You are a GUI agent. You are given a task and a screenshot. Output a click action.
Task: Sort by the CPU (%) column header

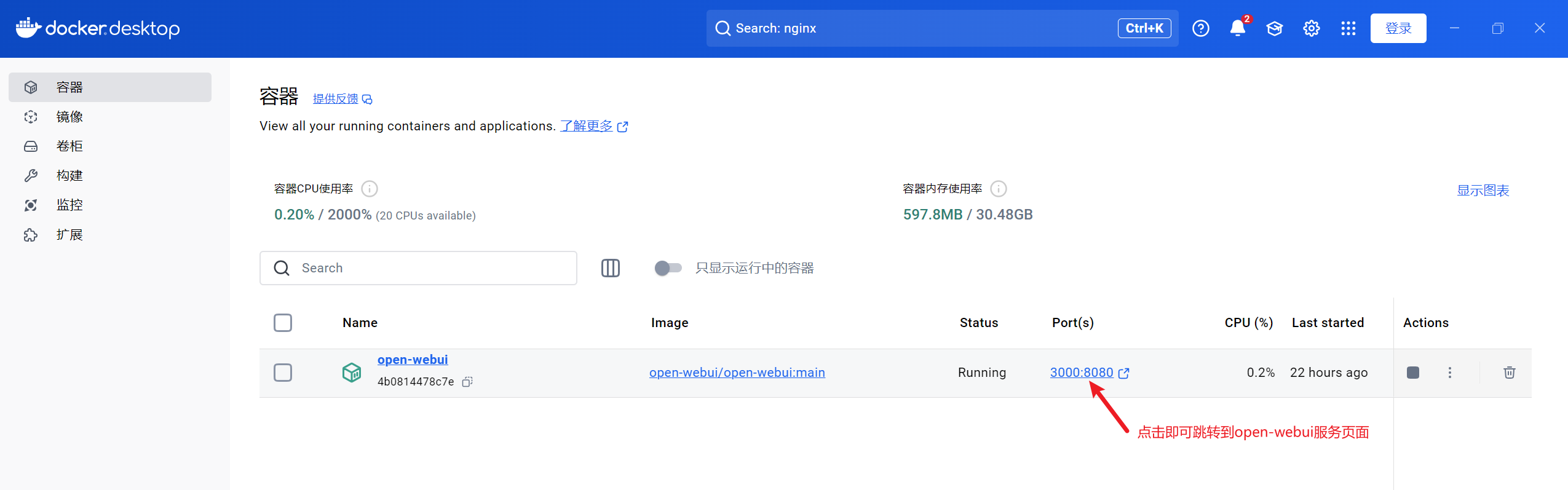[x=1249, y=323]
